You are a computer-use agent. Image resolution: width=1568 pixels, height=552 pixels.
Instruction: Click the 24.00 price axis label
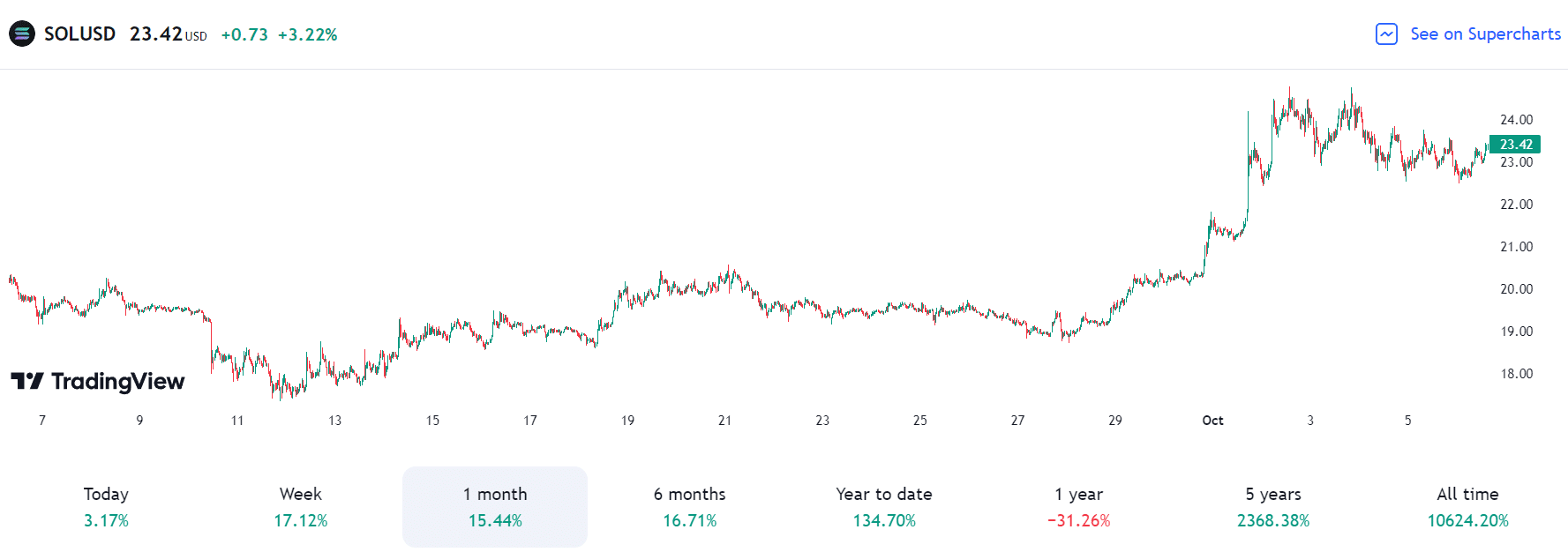click(x=1516, y=120)
